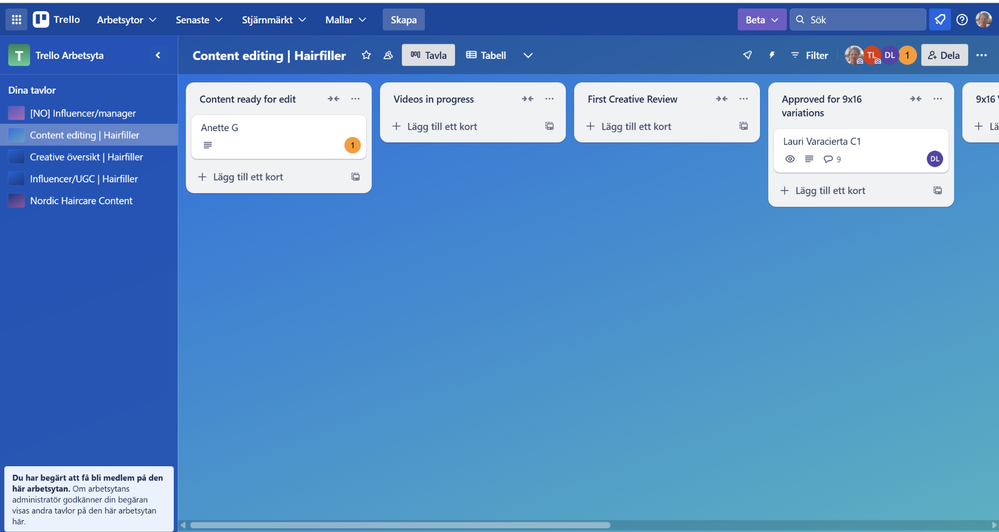Create card from template in Approved for 9x16
This screenshot has height=532, width=999.
coord(938,191)
